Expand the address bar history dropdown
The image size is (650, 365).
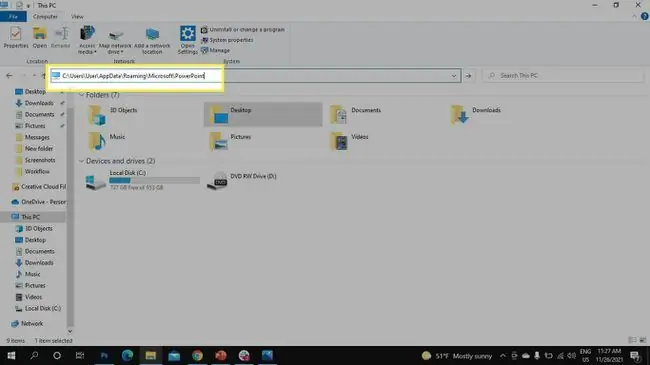click(454, 76)
